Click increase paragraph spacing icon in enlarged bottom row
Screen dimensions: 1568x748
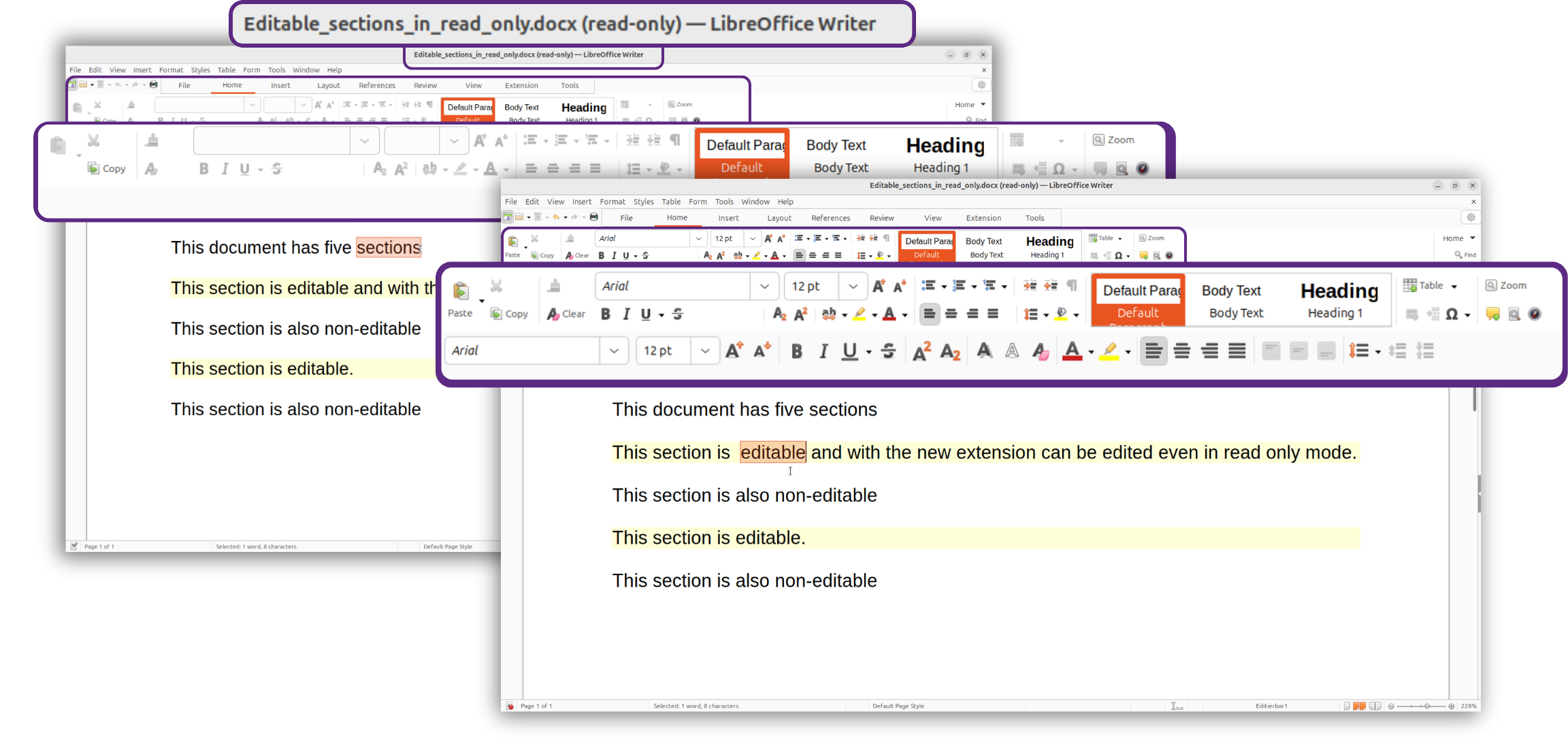tap(1398, 351)
